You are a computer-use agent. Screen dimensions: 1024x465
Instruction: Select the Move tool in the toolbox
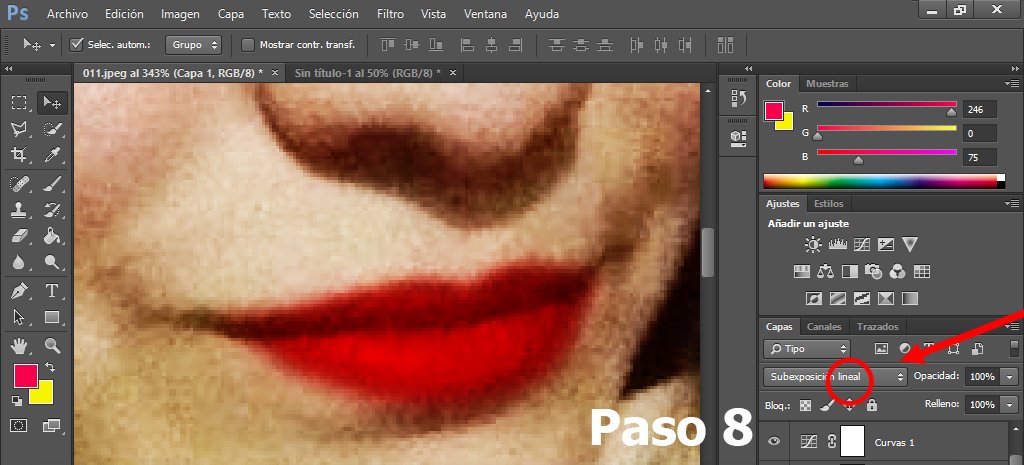pos(52,103)
